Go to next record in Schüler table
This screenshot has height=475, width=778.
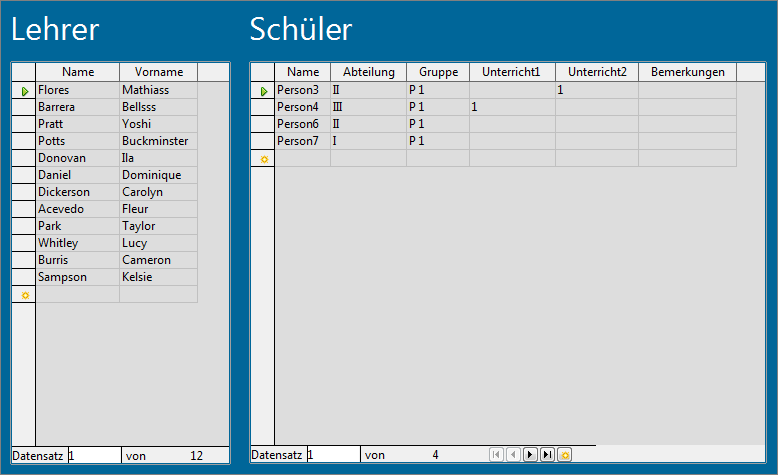(530, 455)
